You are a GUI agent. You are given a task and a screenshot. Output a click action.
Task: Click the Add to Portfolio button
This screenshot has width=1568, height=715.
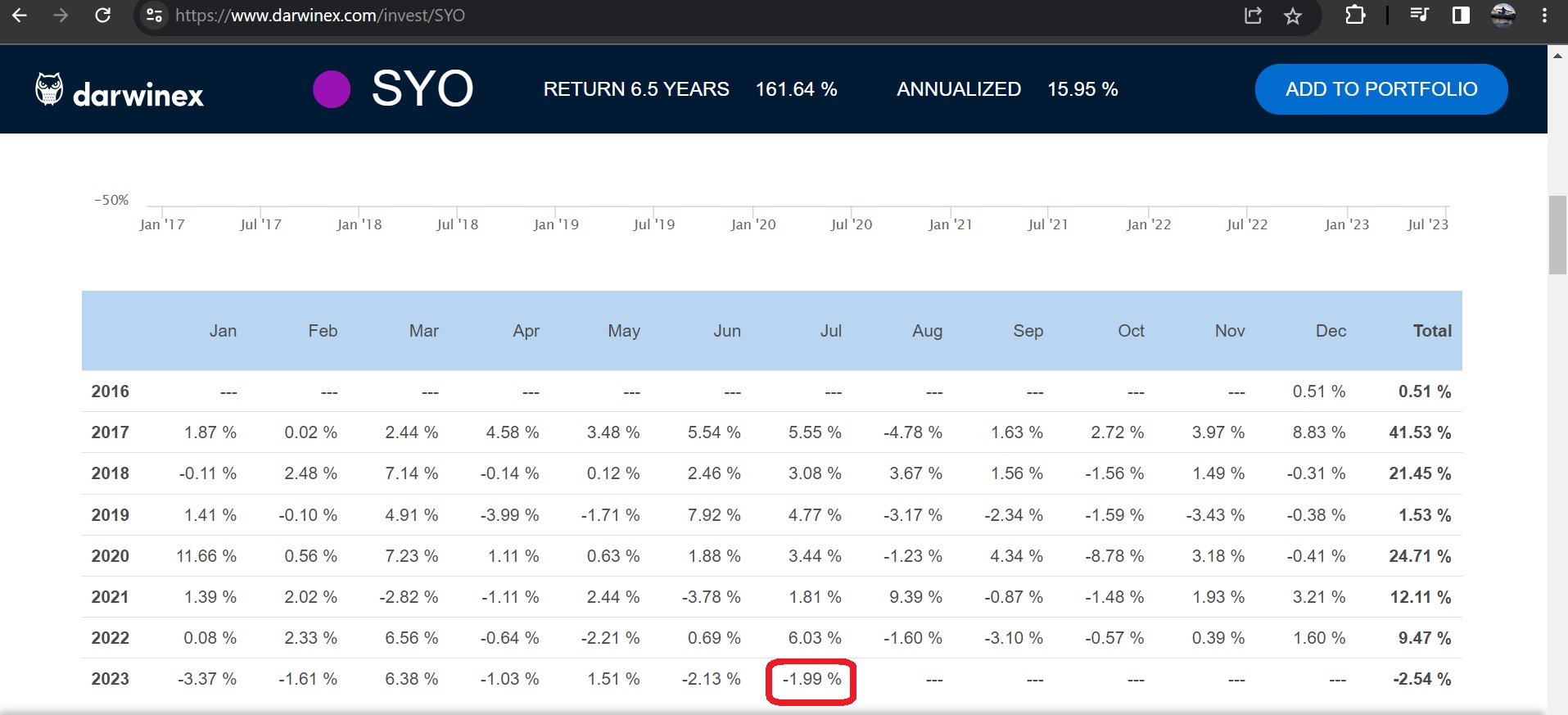tap(1380, 89)
